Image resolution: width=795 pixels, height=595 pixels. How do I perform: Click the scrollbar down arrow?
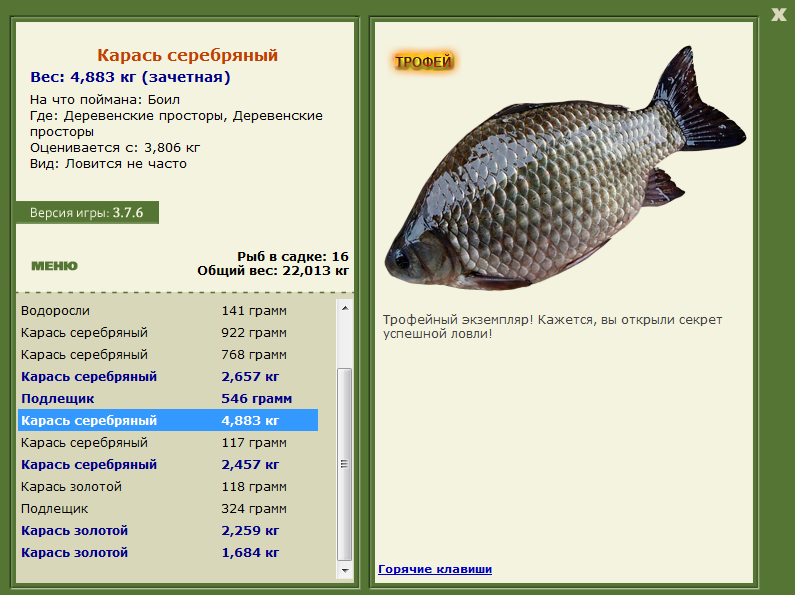[345, 570]
